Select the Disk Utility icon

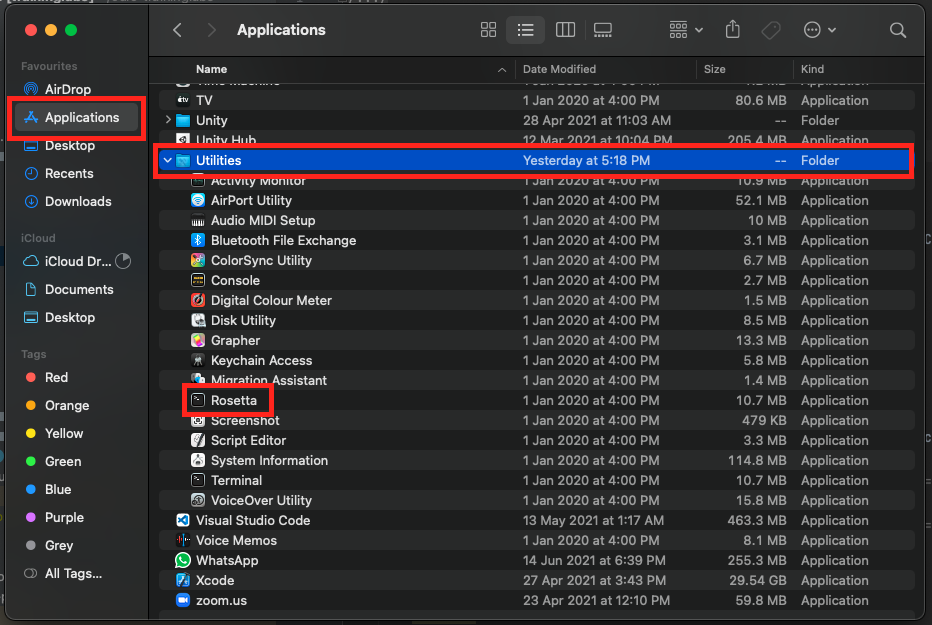coord(198,320)
